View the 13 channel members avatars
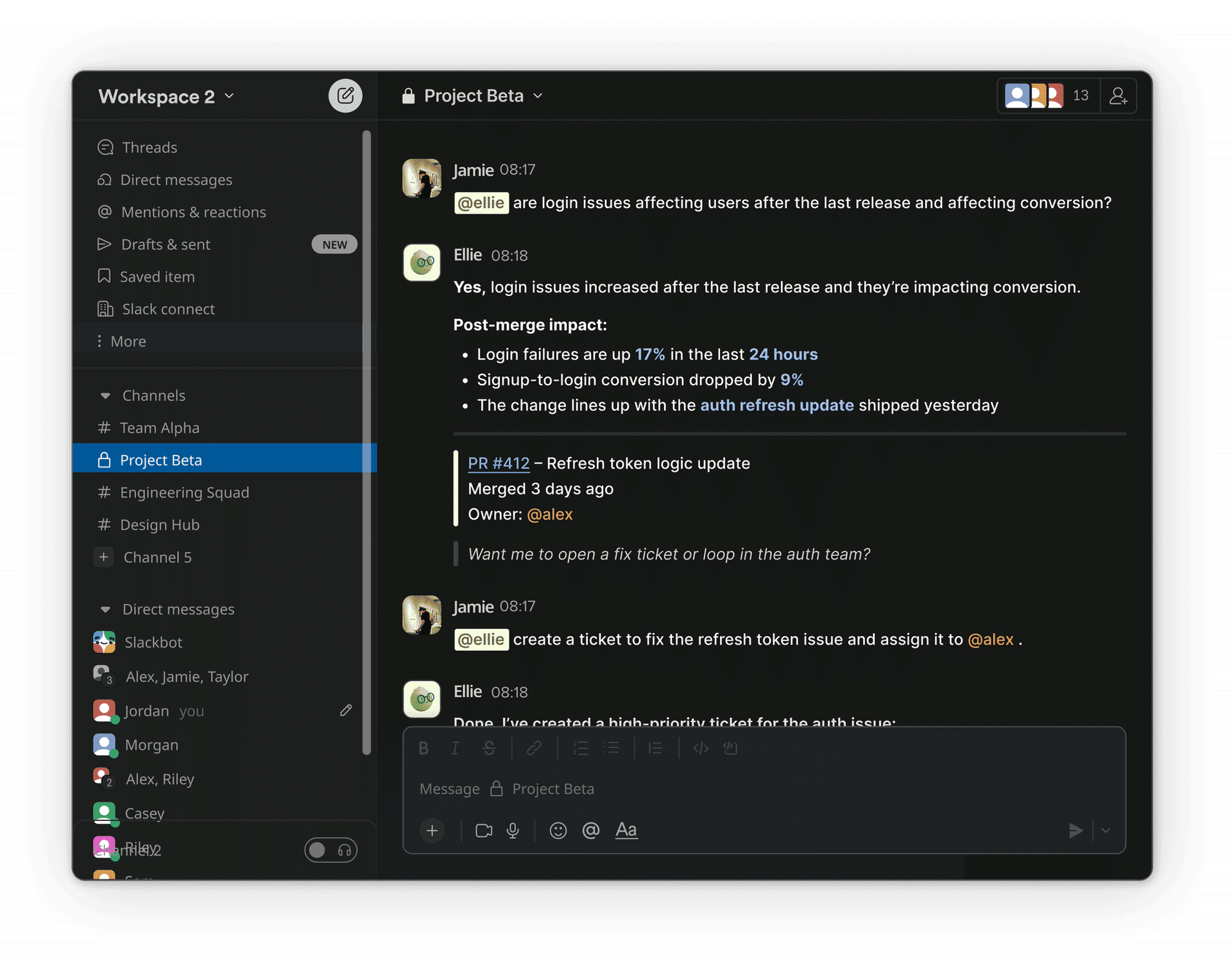This screenshot has width=1232, height=961. (1048, 96)
